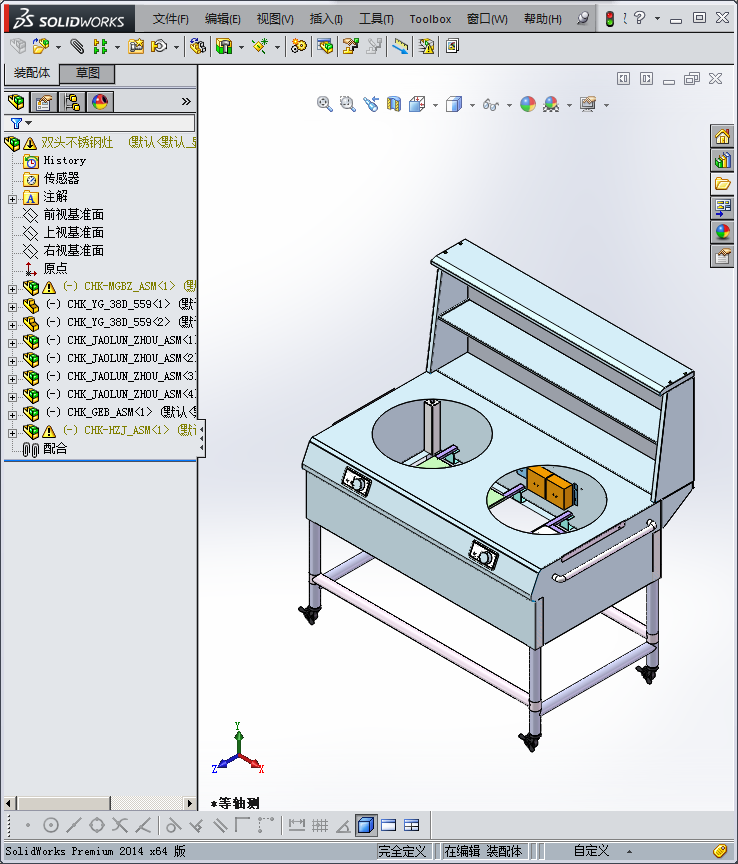Select the PropertyManager tab
This screenshot has height=864, width=738.
point(44,102)
